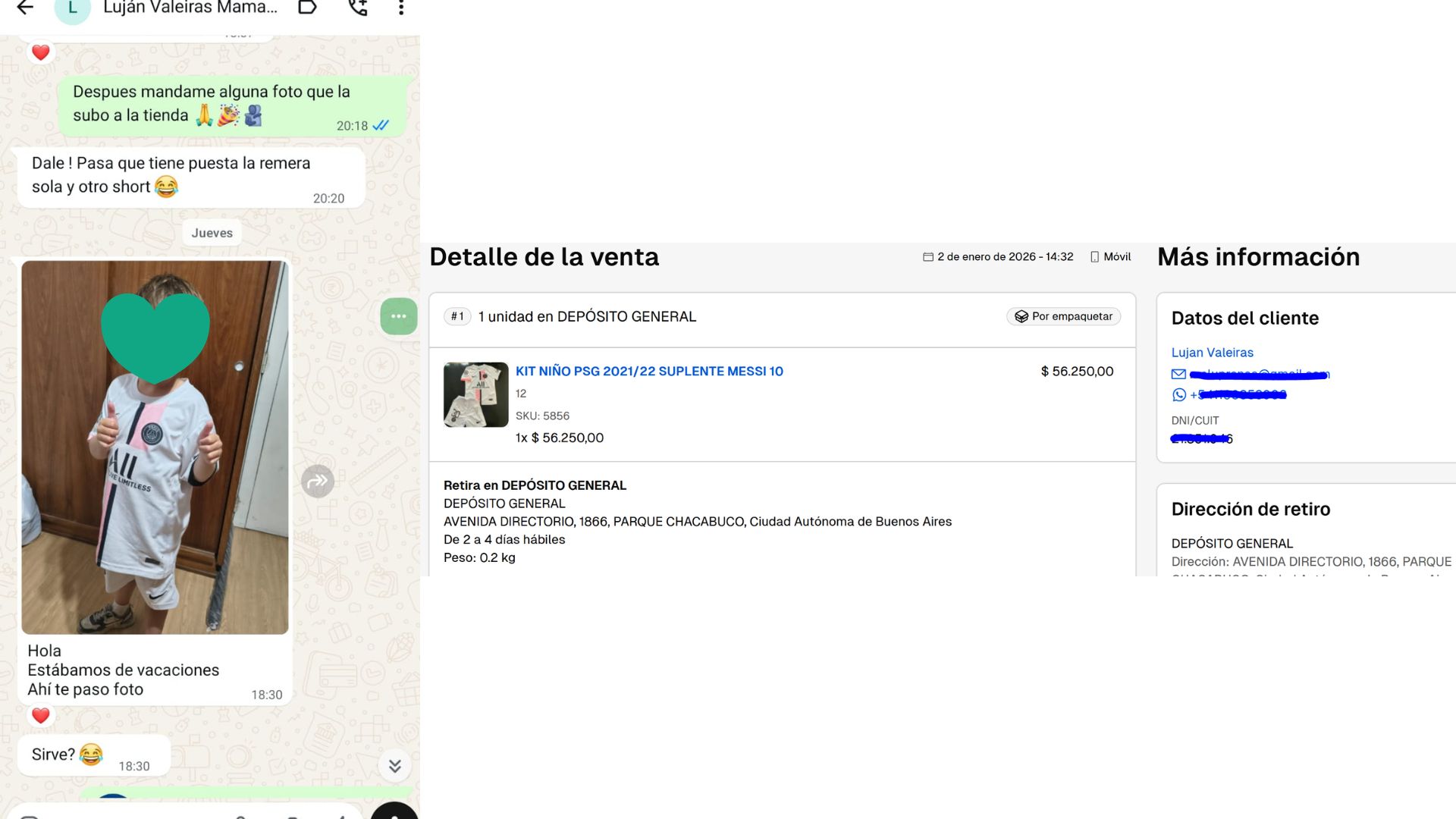Start a call with phone icon

357,8
